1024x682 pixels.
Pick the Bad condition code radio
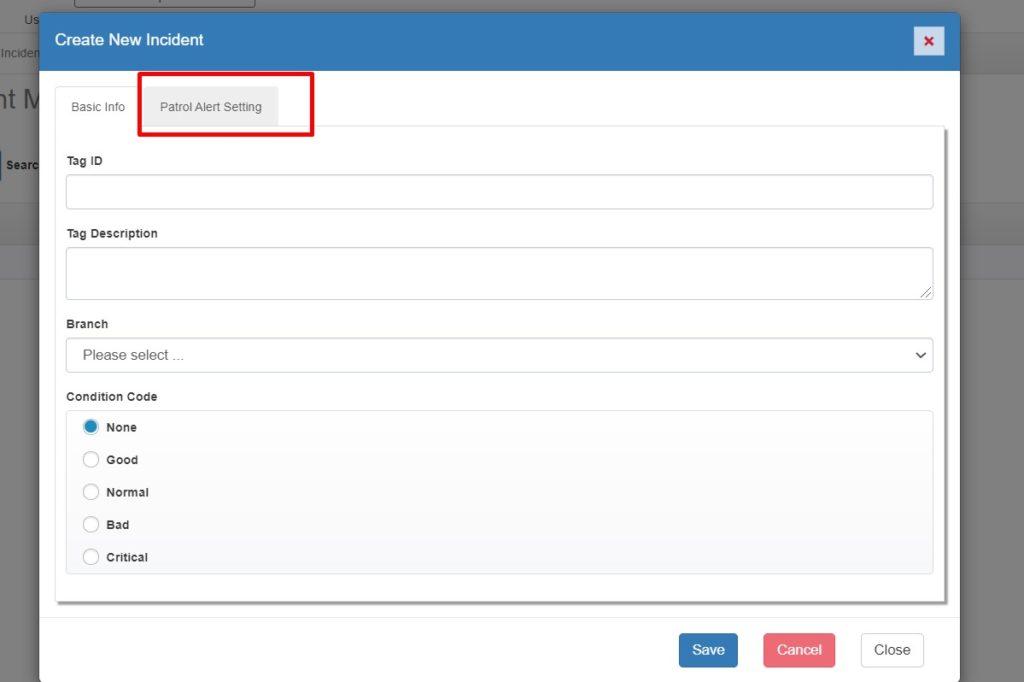[91, 525]
